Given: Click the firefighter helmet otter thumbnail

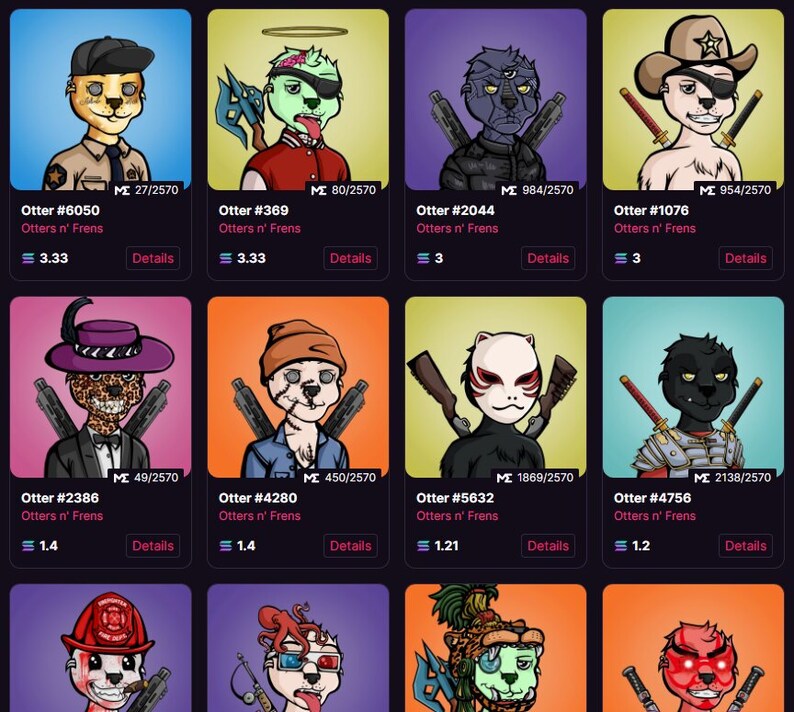Looking at the screenshot, I should coord(101,648).
